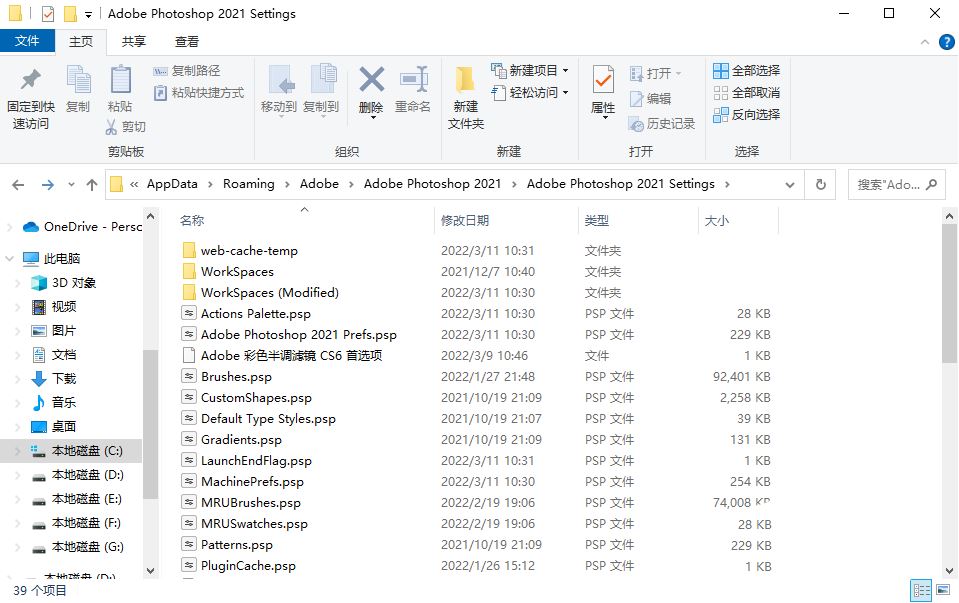Go back with the Back arrow
Screen dimensions: 959x603
[18, 185]
